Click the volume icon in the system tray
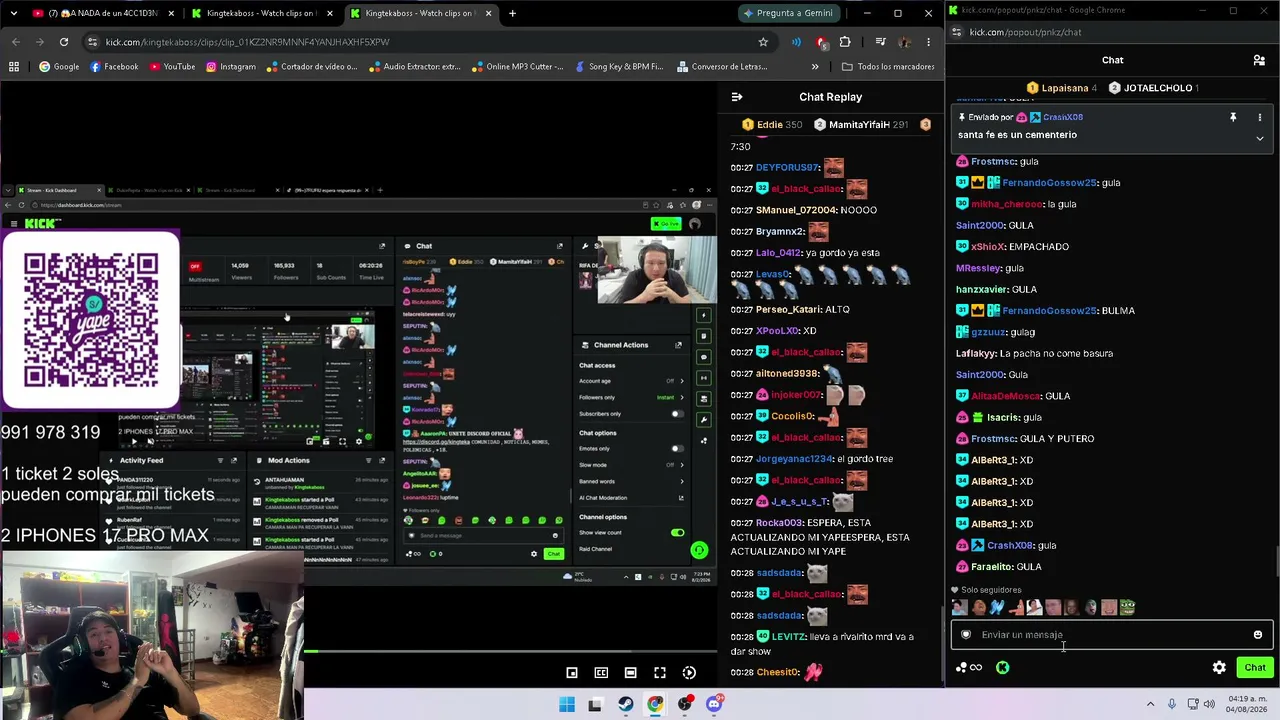 pos(1209,704)
